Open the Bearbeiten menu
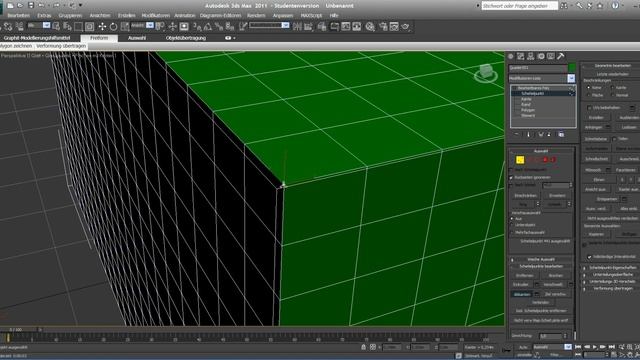640x360 pixels. tap(18, 15)
